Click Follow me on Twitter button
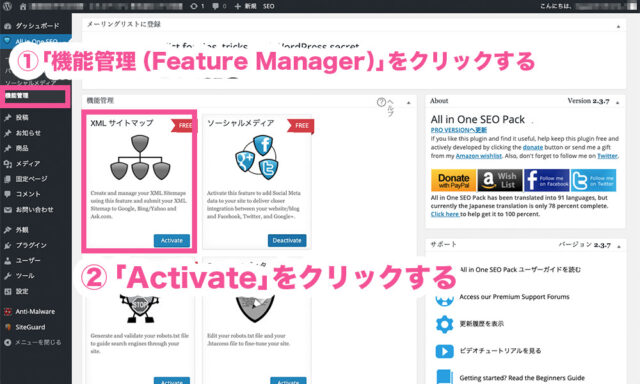This screenshot has height=384, width=640. pyautogui.click(x=593, y=180)
